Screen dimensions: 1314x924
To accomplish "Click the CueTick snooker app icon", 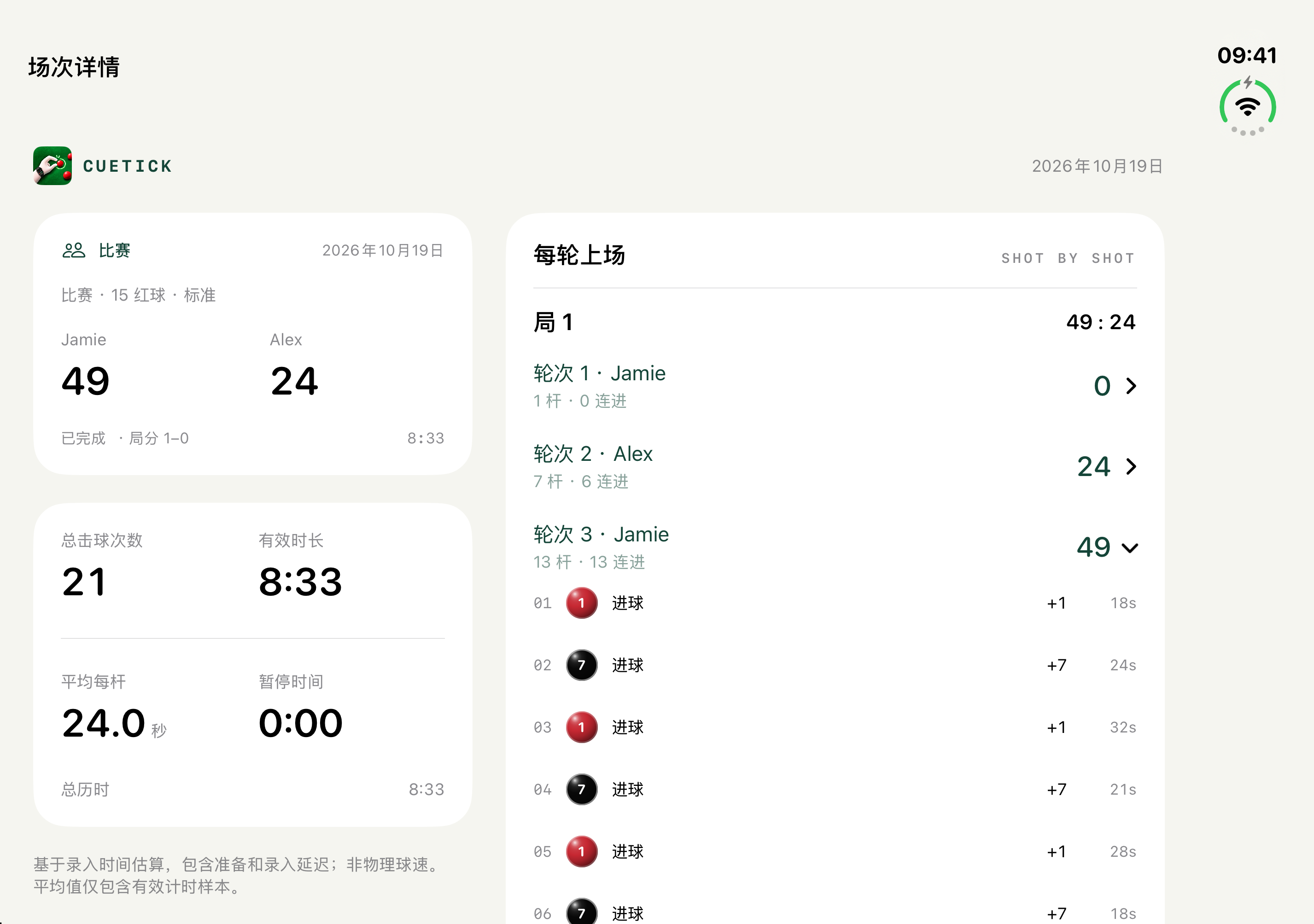I will (x=53, y=166).
